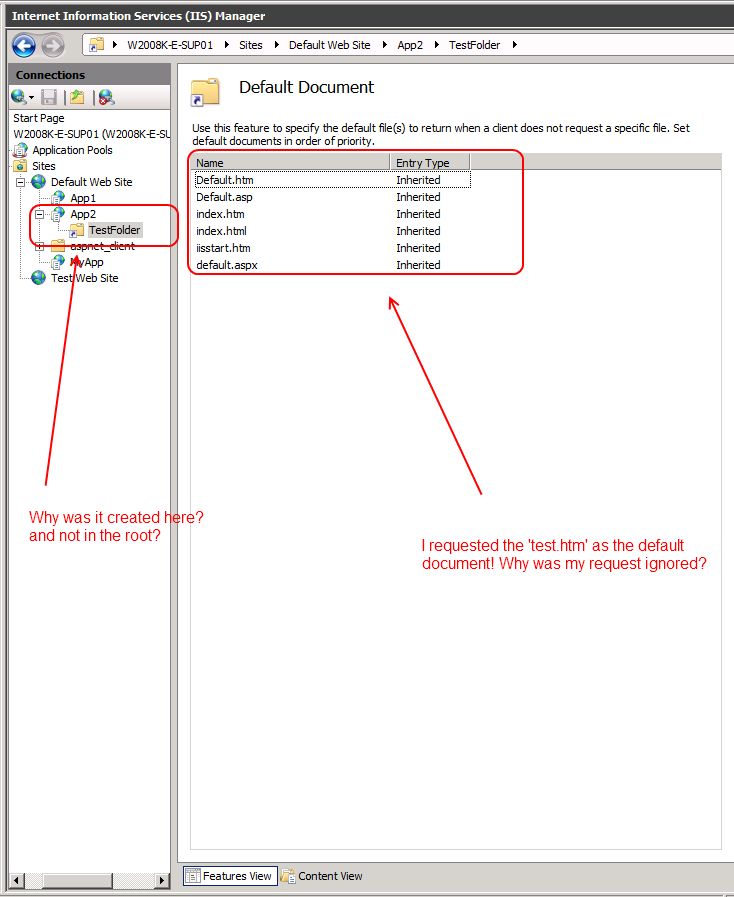
Task: Select the Sites tree node label
Action: (x=43, y=166)
